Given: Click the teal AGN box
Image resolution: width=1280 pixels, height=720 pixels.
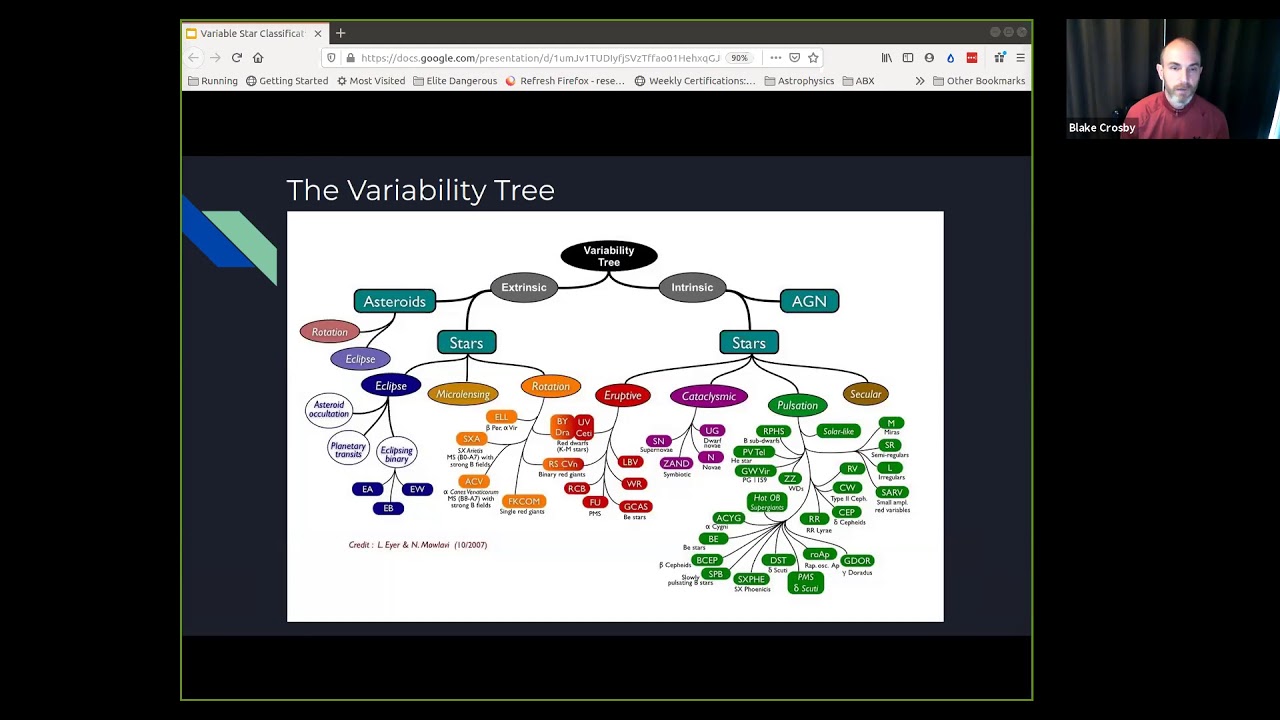Looking at the screenshot, I should point(809,301).
